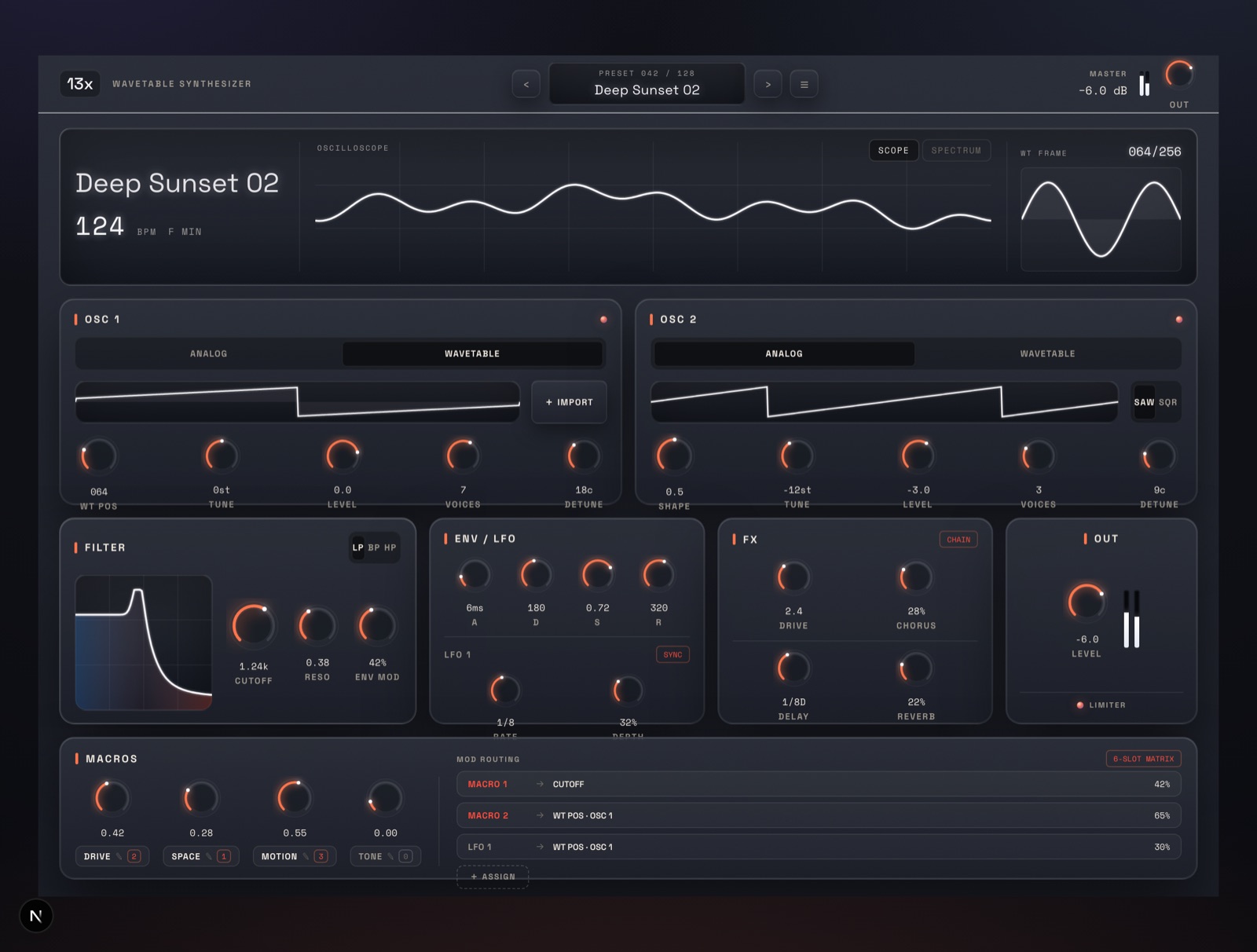
Task: Click the Next.js N badge icon
Action: pyautogui.click(x=36, y=916)
